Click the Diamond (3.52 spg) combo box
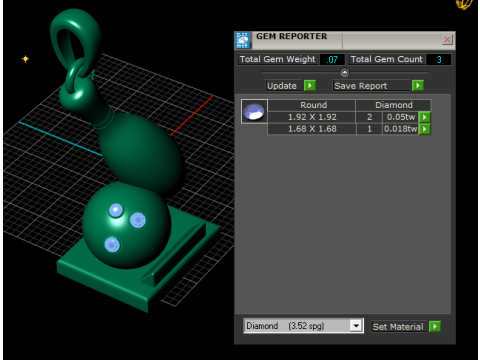The width and height of the screenshot is (480, 360). tap(303, 326)
